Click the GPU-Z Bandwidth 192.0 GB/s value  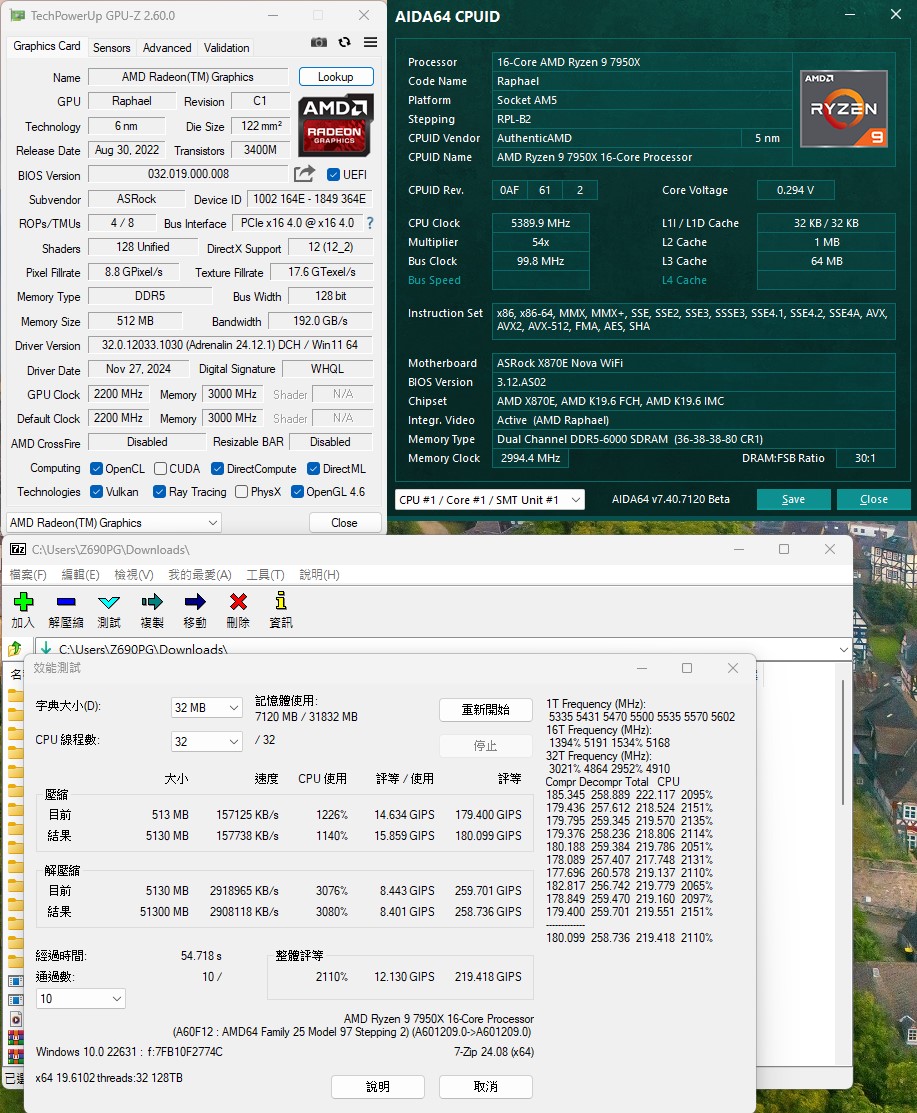tap(320, 322)
